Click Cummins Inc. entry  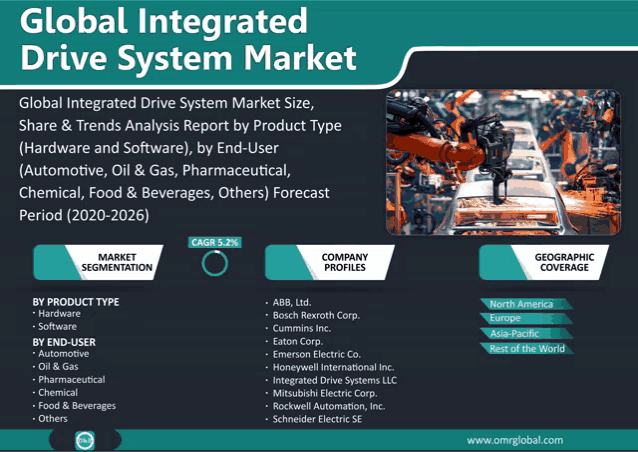302,328
